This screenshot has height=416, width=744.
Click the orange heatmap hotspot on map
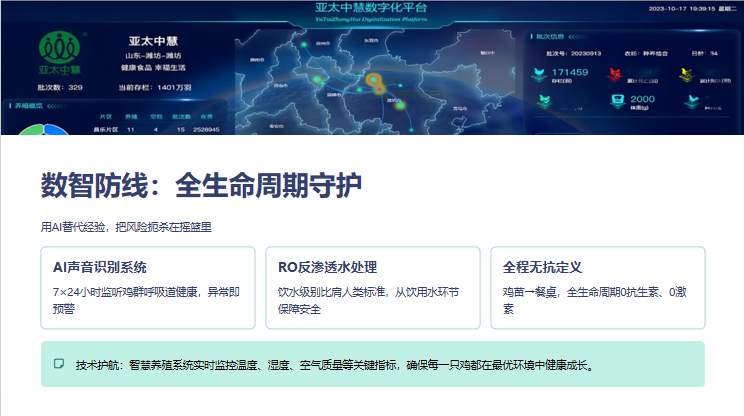pyautogui.click(x=374, y=81)
